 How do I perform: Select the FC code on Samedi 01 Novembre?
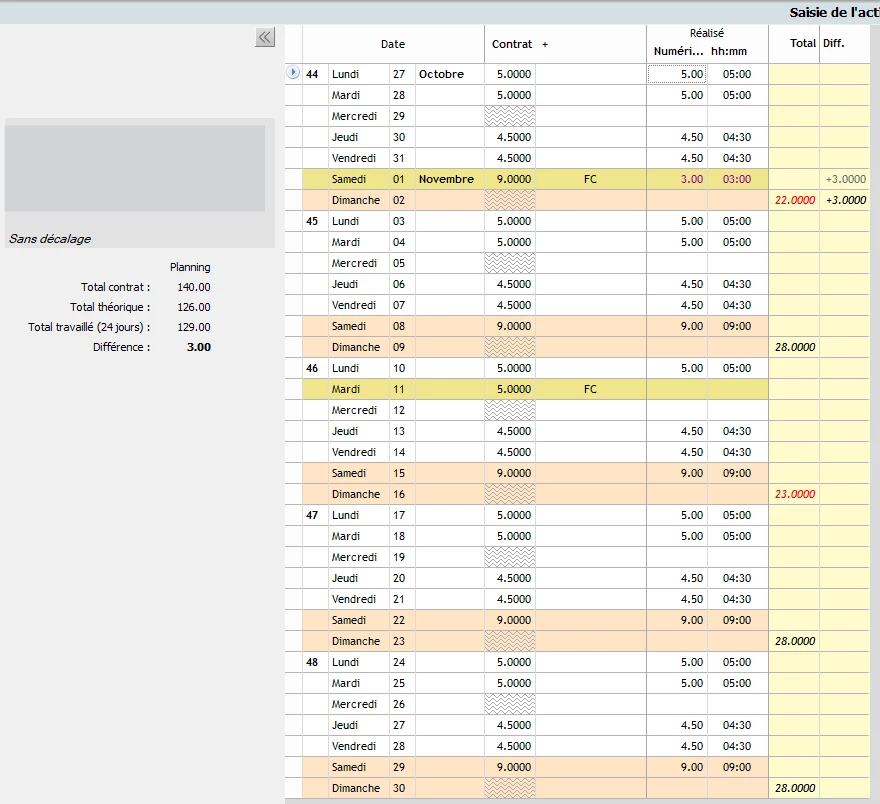pos(590,180)
